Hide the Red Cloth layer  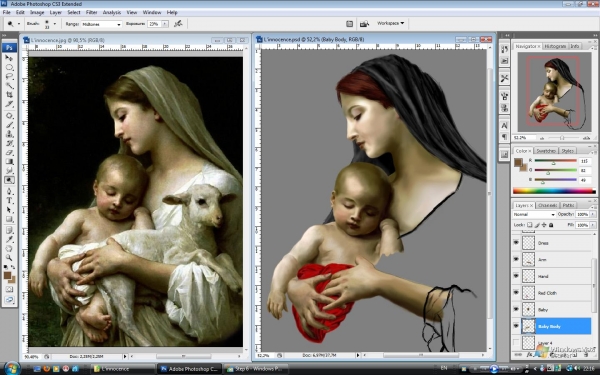click(x=516, y=293)
